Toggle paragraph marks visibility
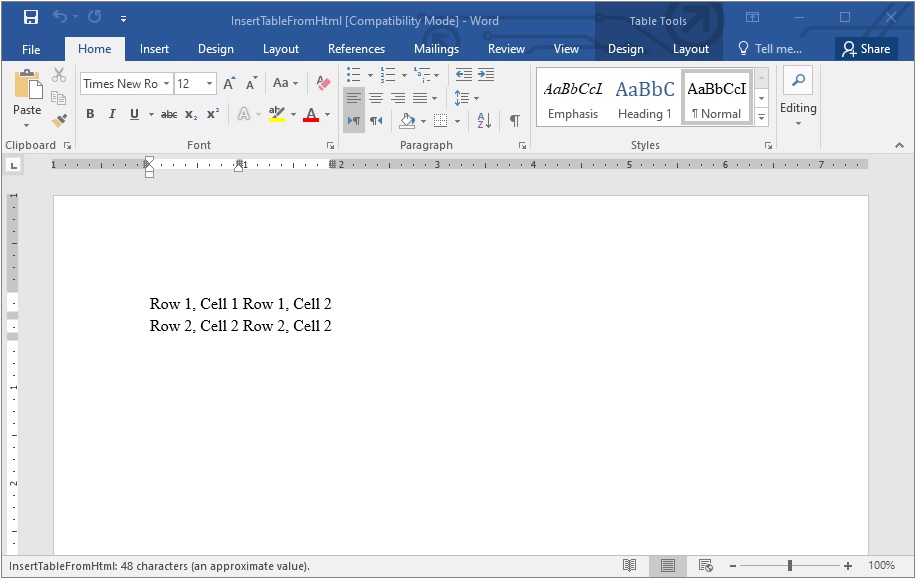 point(514,120)
